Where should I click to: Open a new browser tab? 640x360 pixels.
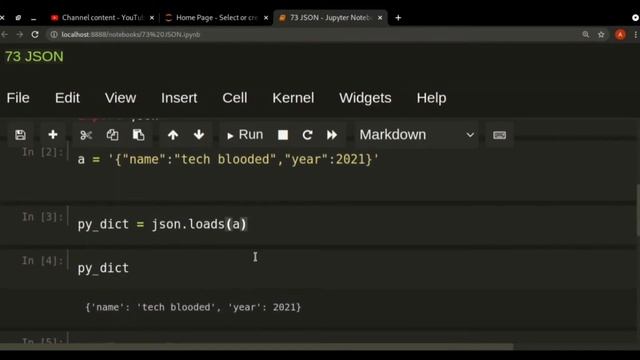(398, 18)
